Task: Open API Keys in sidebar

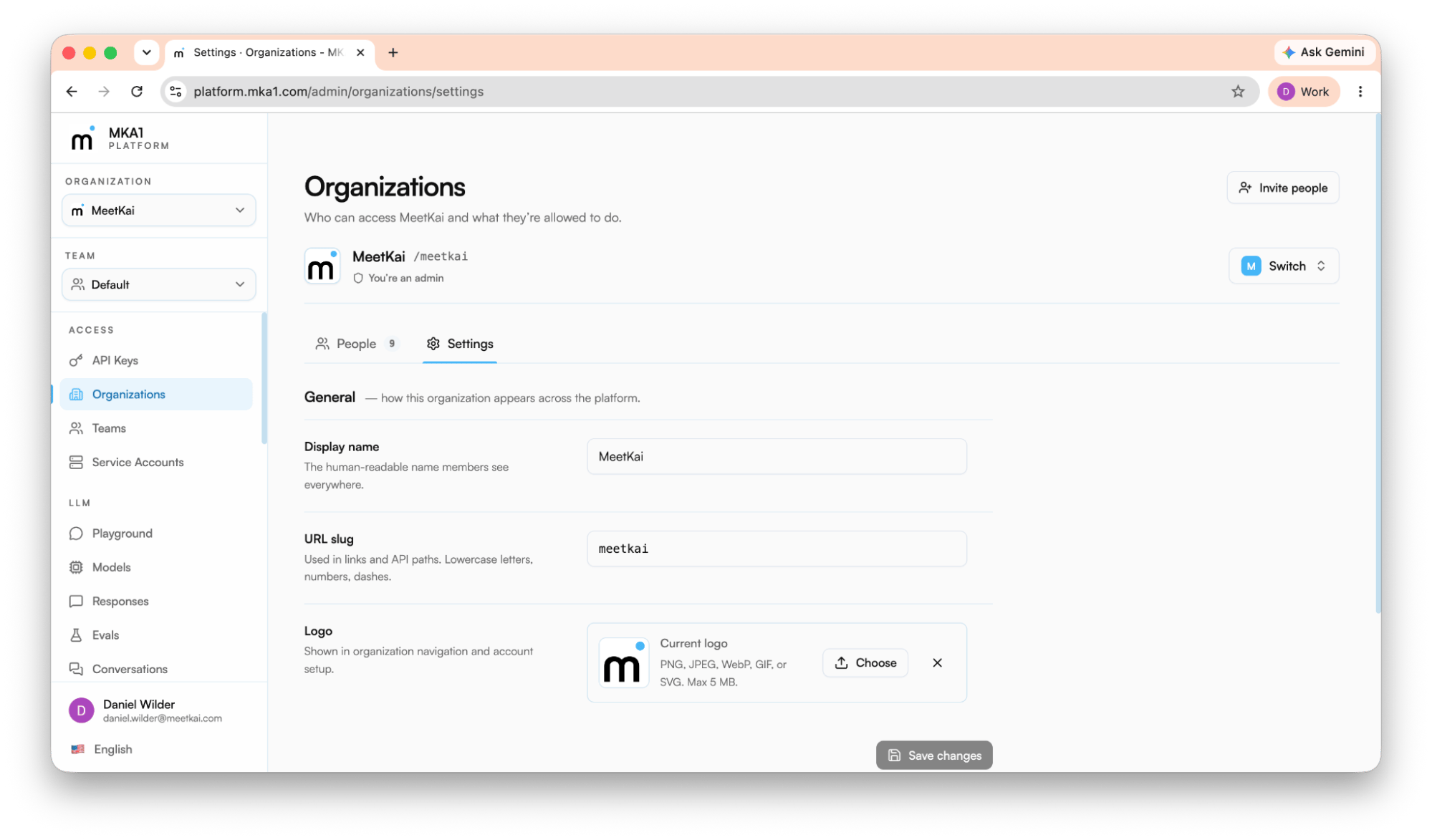Action: tap(156, 360)
